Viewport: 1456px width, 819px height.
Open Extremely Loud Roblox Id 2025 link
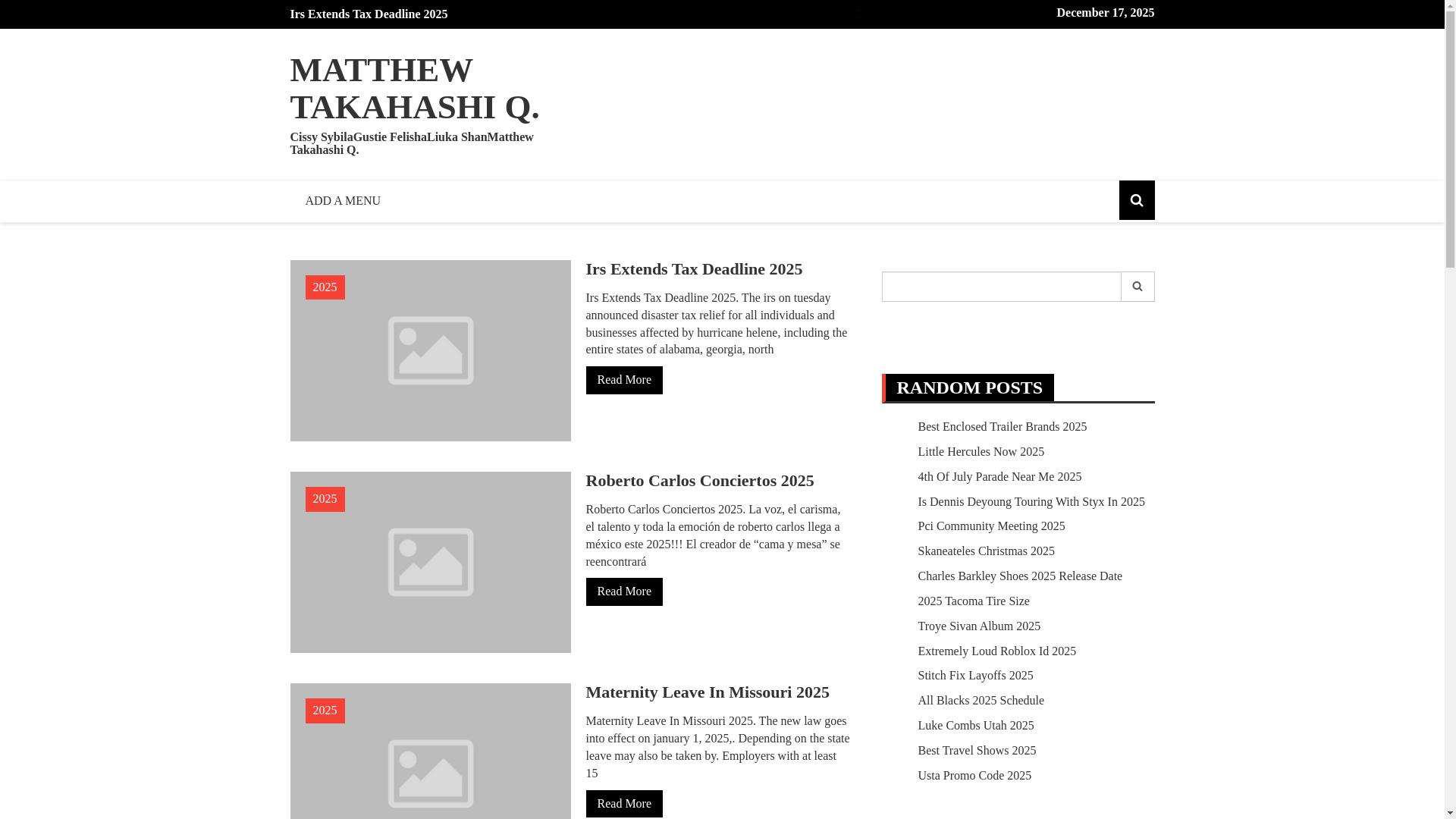click(x=996, y=651)
